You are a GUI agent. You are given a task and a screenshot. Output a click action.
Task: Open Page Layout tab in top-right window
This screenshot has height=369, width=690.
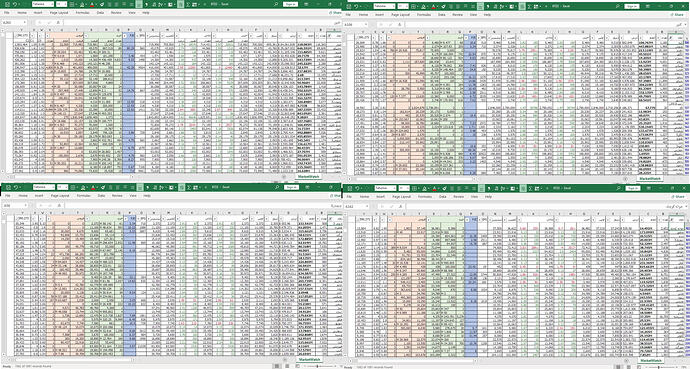(x=400, y=15)
